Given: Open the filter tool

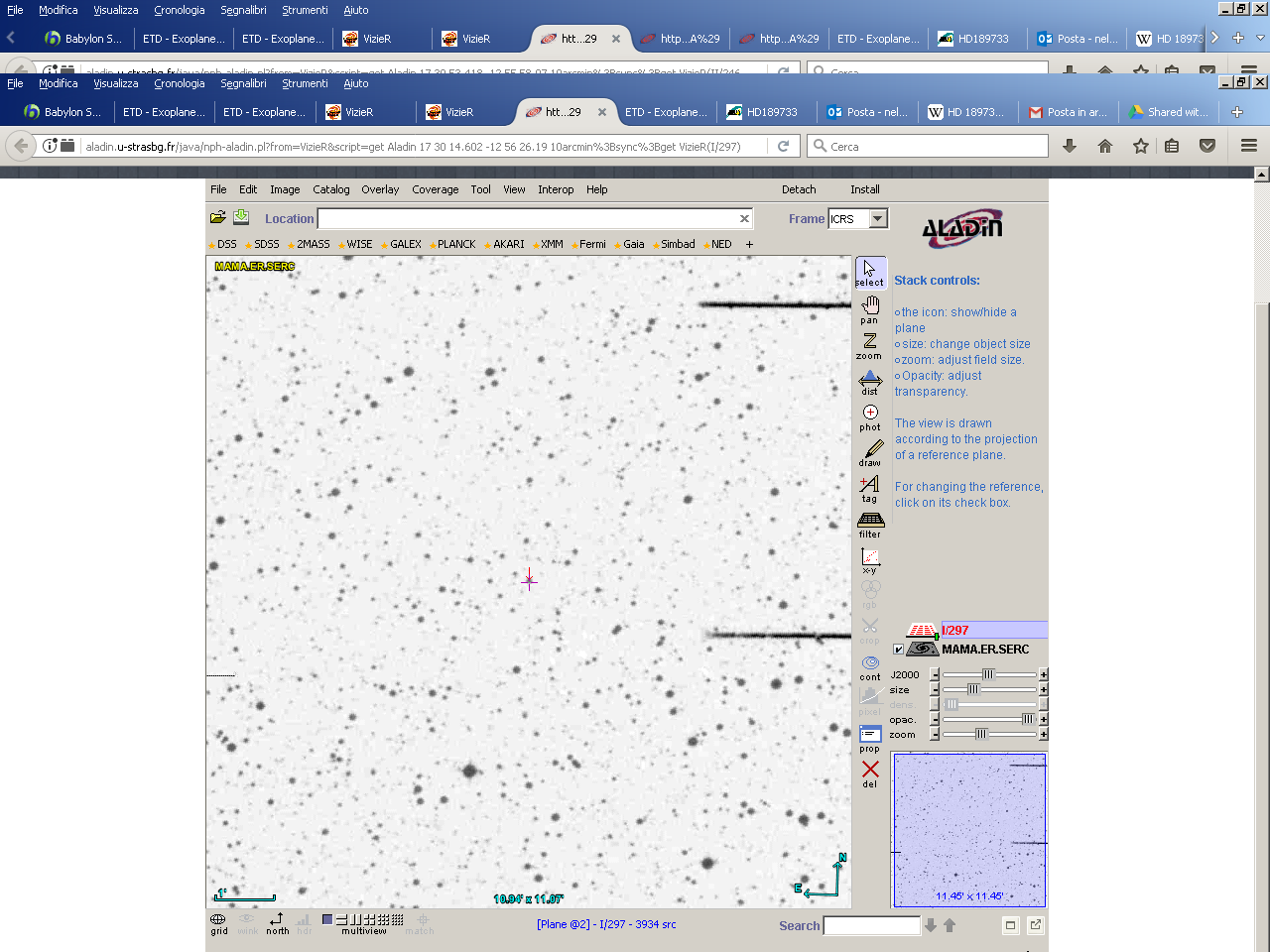Looking at the screenshot, I should pyautogui.click(x=870, y=525).
